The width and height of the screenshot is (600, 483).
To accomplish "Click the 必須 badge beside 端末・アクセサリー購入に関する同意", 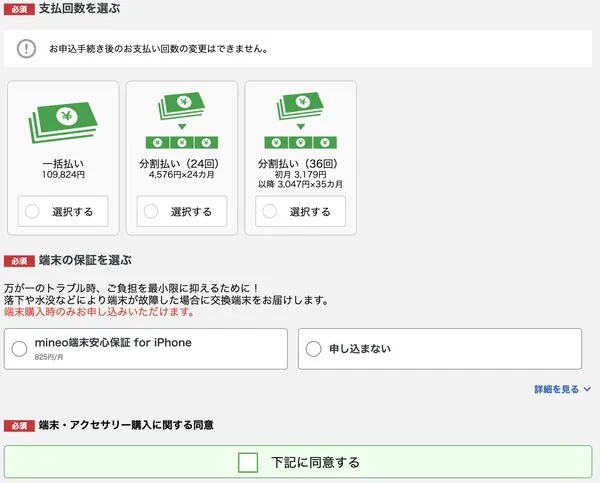I will [19, 426].
